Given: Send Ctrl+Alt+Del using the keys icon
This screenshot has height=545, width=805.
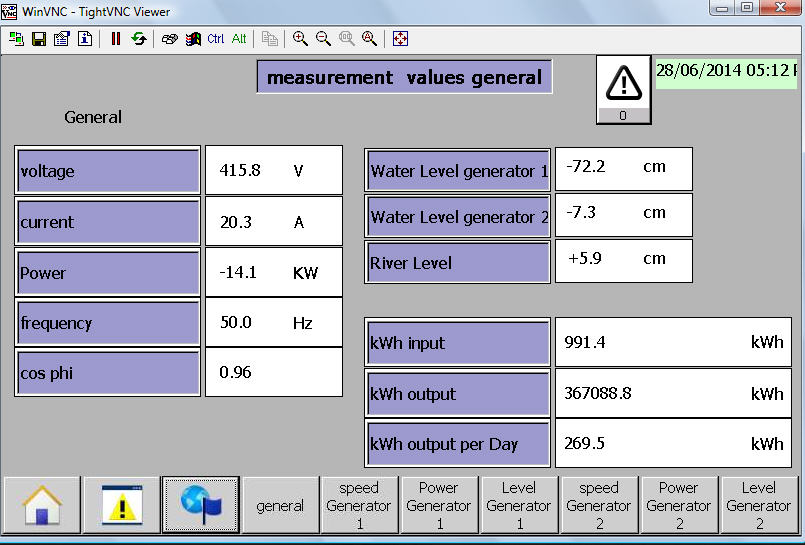Looking at the screenshot, I should 170,39.
